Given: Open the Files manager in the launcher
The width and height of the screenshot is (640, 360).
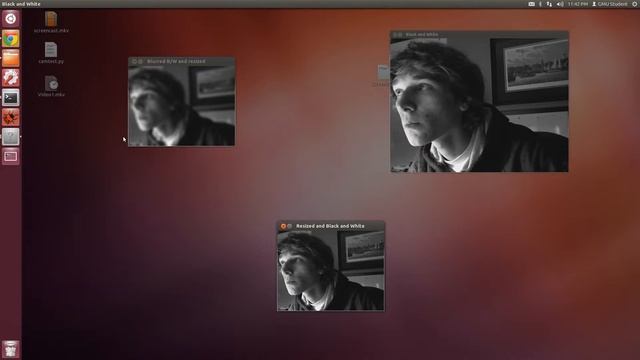Looking at the screenshot, I should click(x=11, y=58).
